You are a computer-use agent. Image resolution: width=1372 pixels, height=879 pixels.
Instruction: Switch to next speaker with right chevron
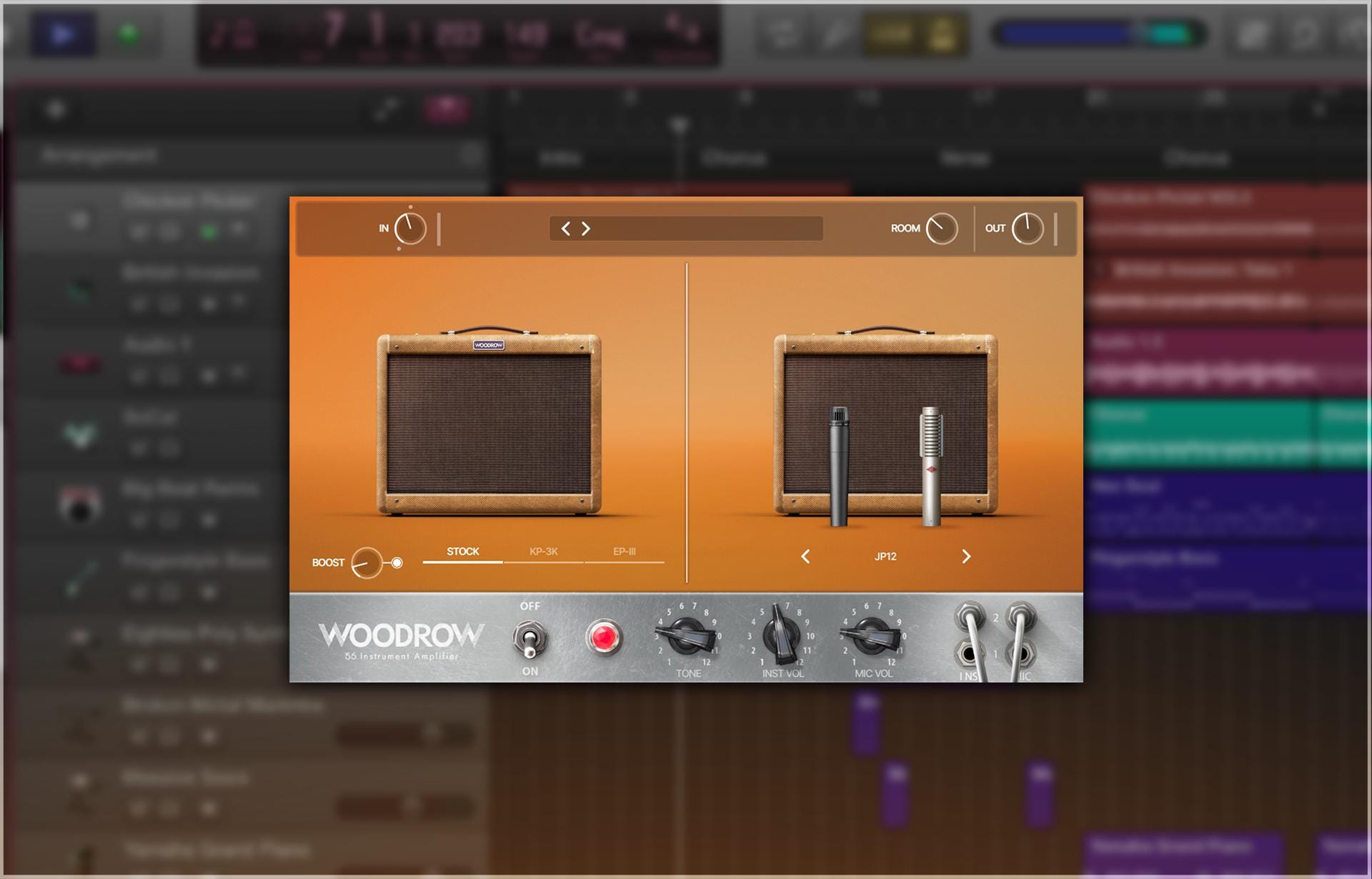click(x=966, y=557)
